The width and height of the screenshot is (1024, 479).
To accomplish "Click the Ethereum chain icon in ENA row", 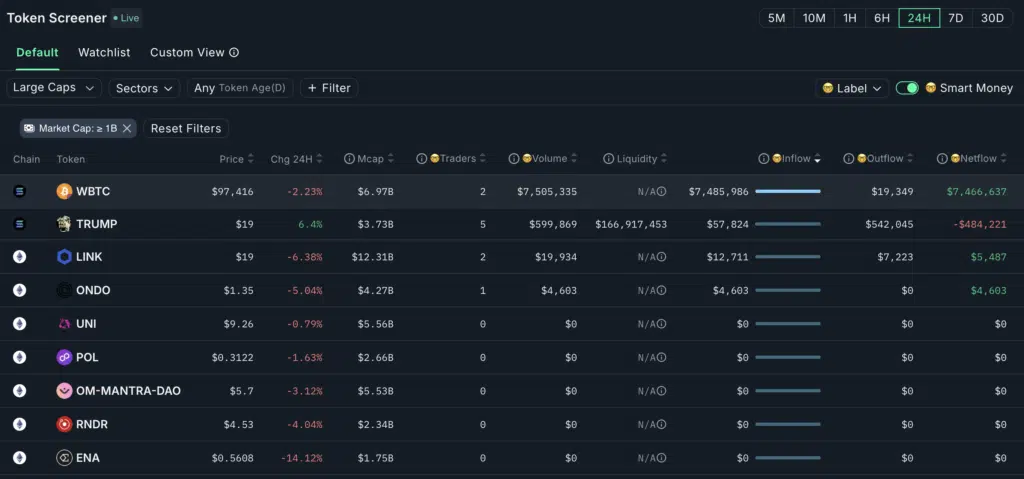I will [20, 457].
